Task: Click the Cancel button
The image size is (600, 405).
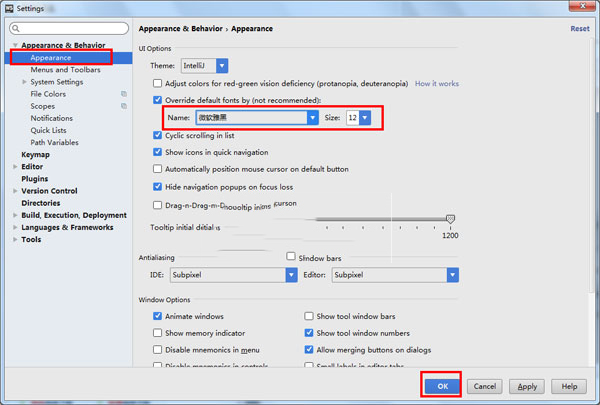Action: [x=484, y=386]
